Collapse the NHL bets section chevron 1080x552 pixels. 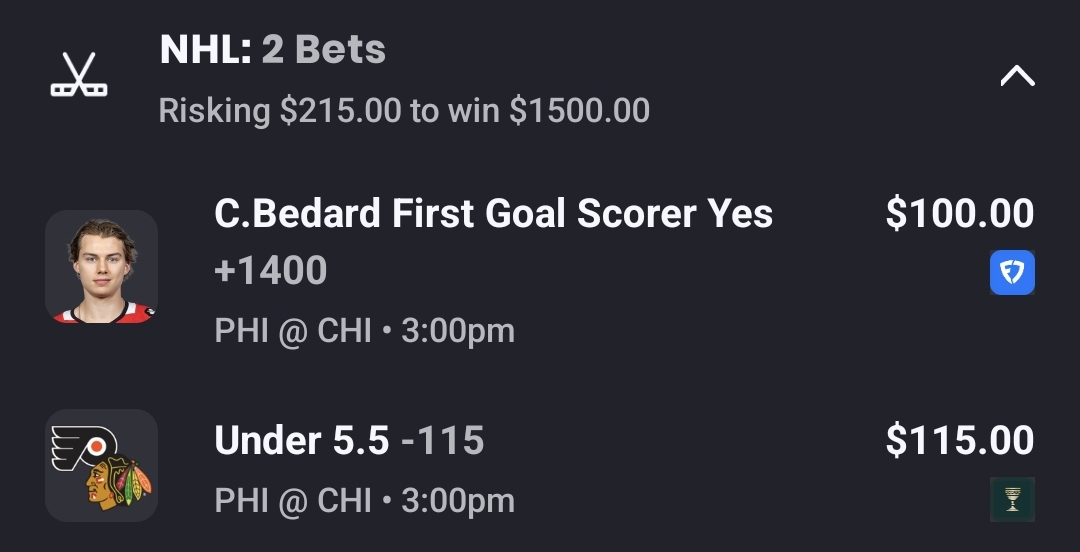coord(1017,76)
